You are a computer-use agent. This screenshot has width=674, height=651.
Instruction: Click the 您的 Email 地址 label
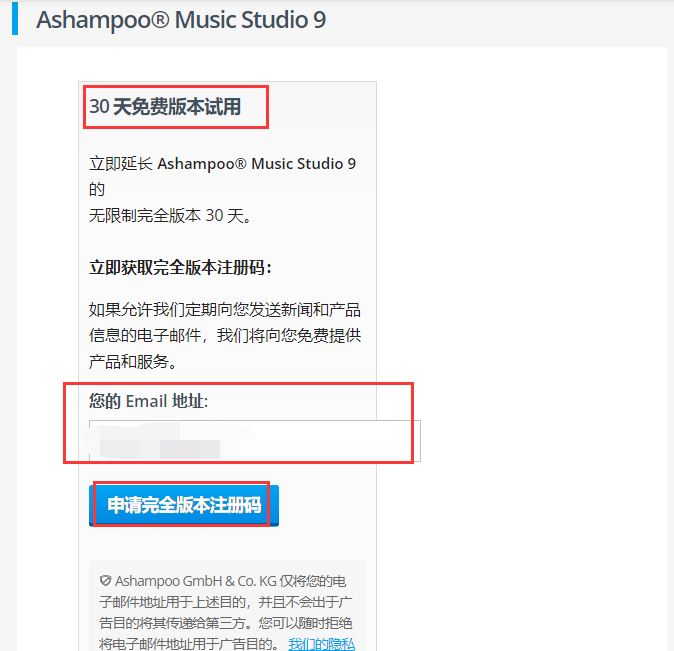point(149,401)
